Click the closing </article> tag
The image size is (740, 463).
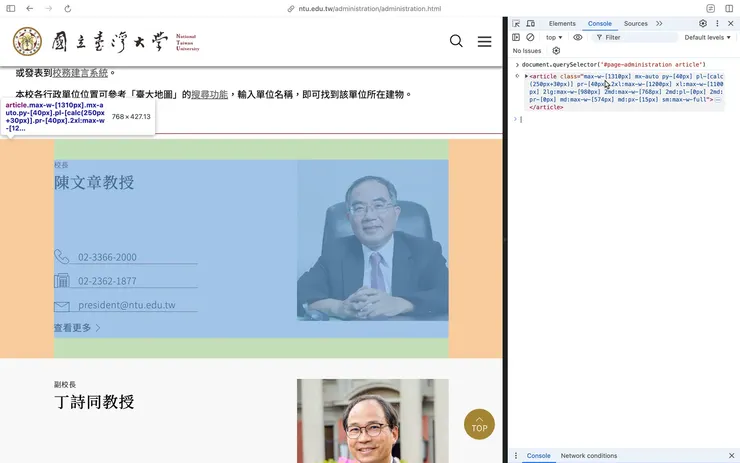[x=546, y=107]
